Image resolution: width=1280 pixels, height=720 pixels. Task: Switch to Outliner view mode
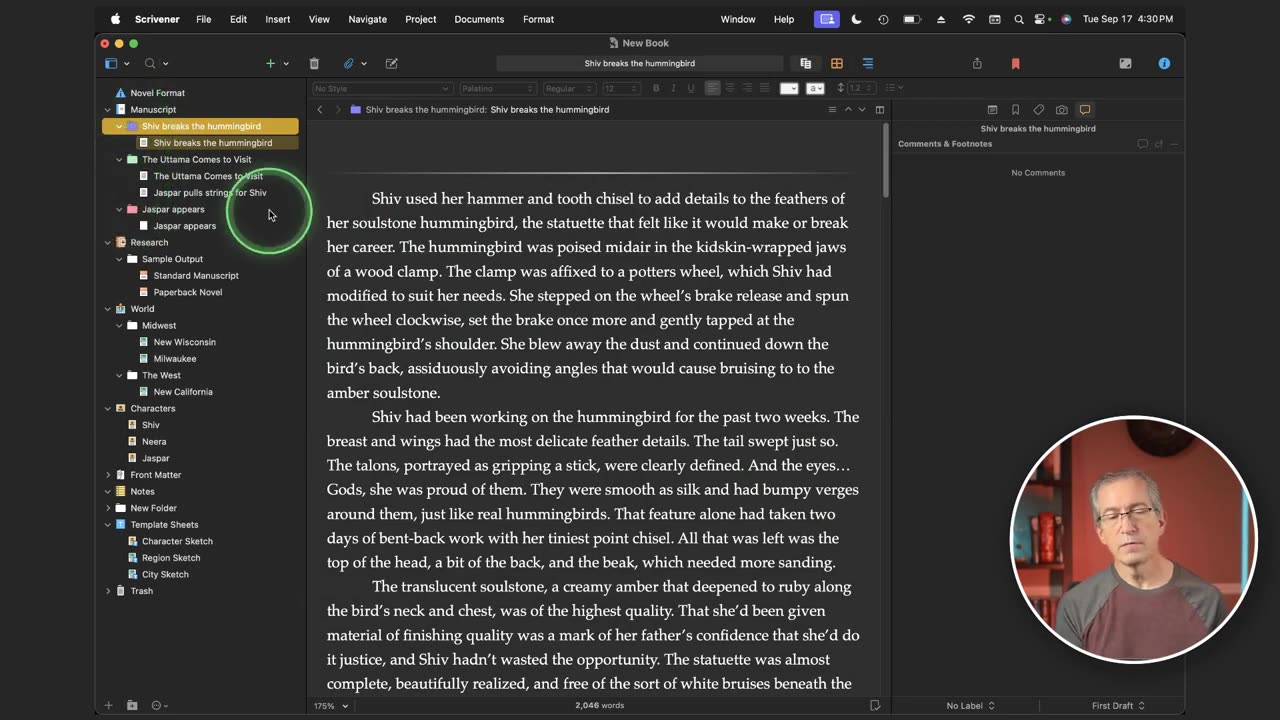[x=868, y=63]
